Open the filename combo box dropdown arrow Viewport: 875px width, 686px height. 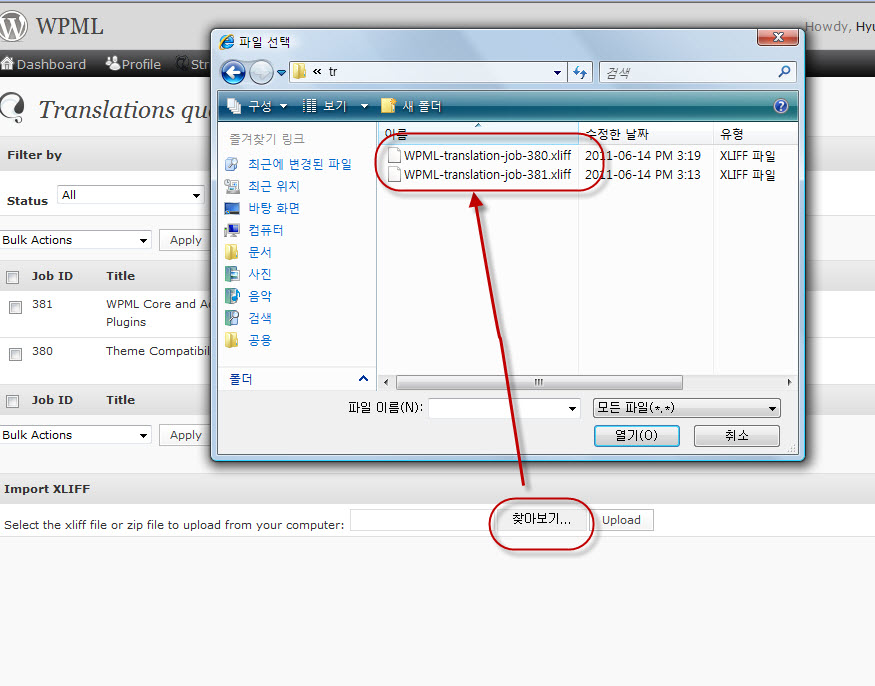tap(572, 409)
